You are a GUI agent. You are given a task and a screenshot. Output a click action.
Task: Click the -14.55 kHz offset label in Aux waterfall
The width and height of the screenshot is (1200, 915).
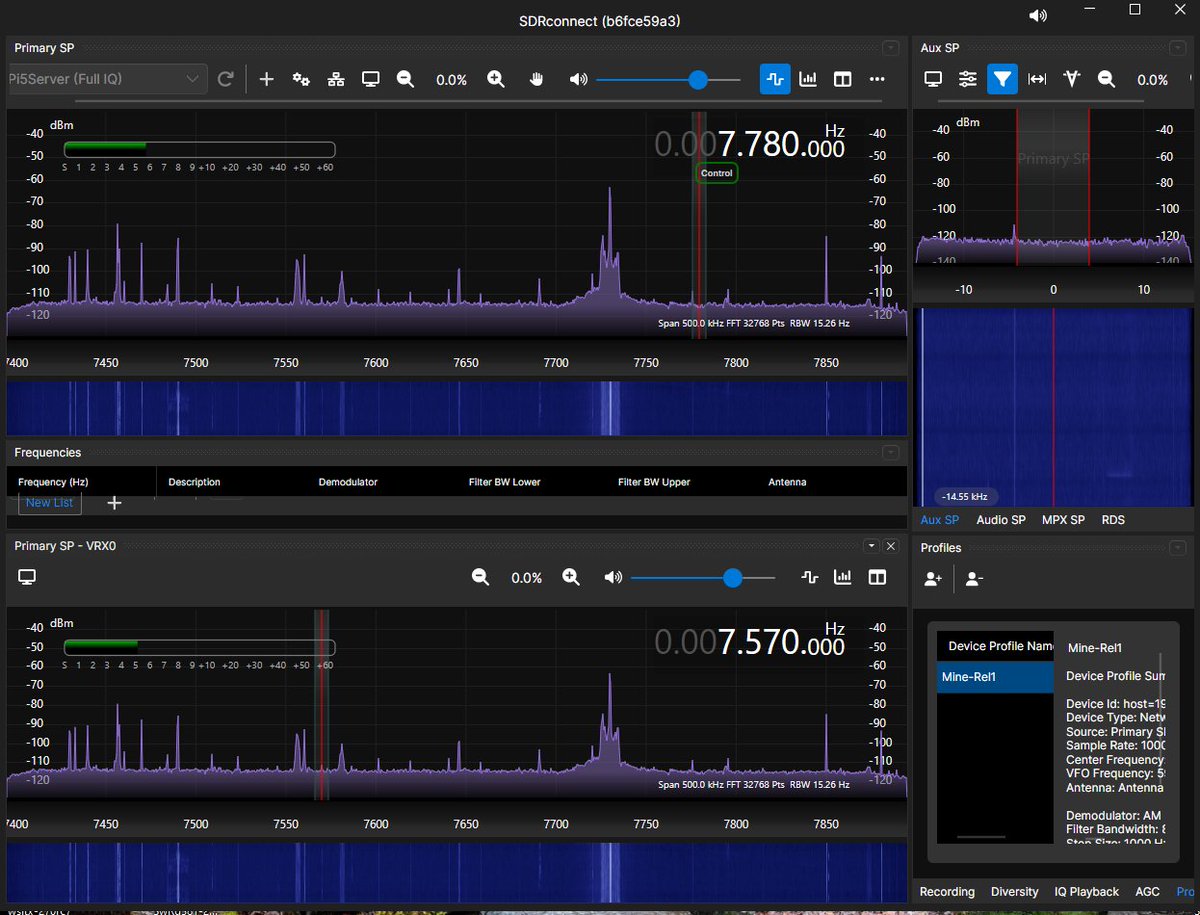click(964, 496)
